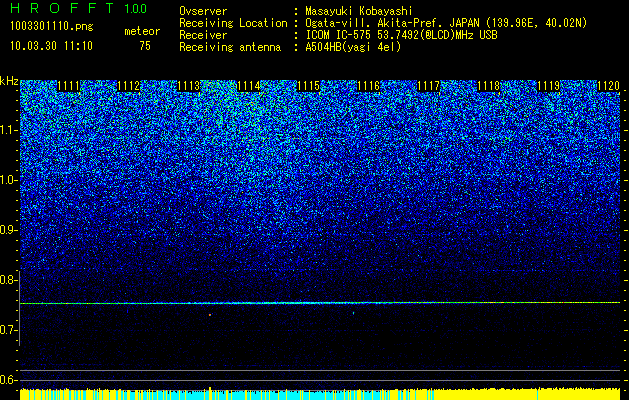Click the 1.0 kHz axis label
The image size is (629, 400).
pos(8,180)
